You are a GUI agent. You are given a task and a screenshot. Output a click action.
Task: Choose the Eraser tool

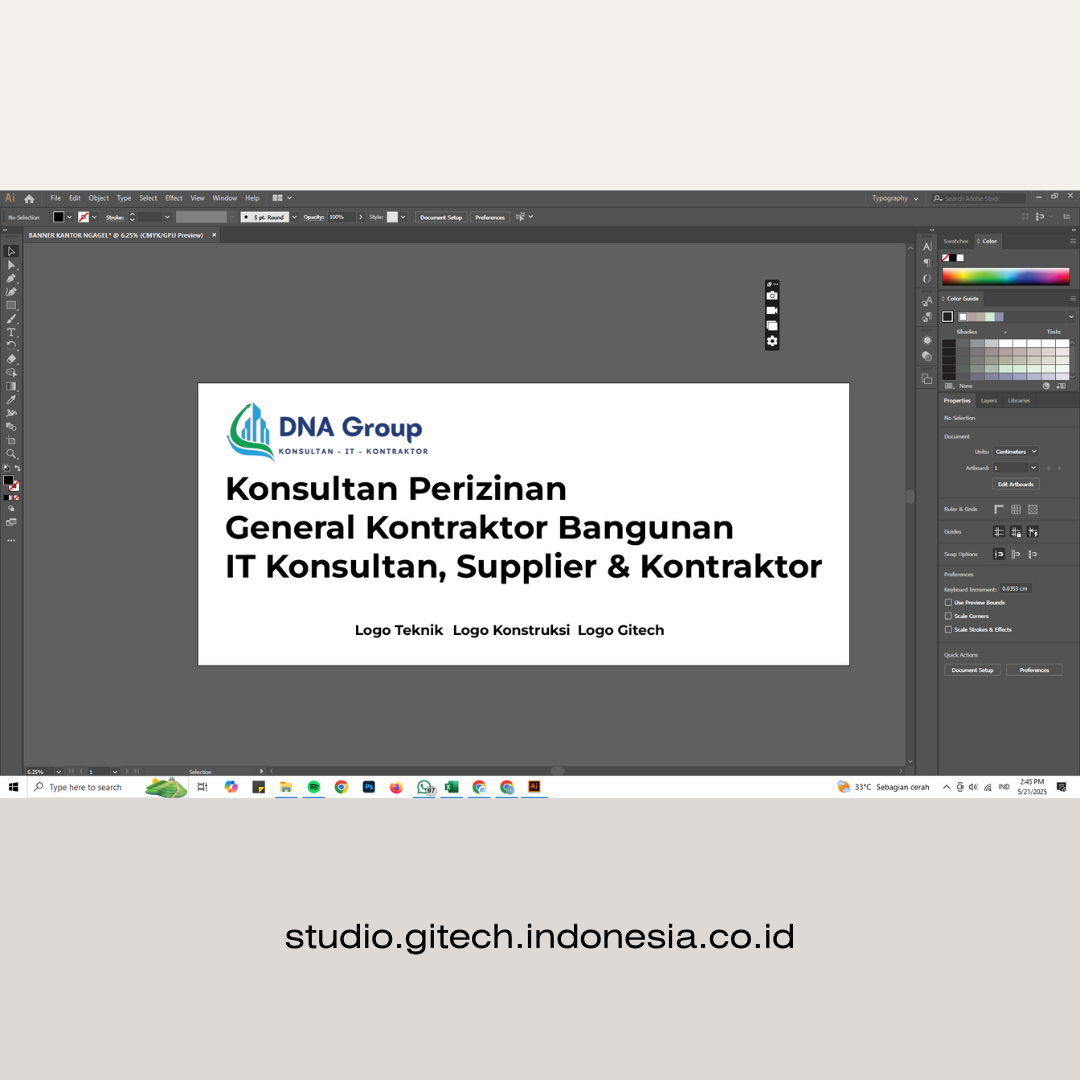click(x=12, y=358)
